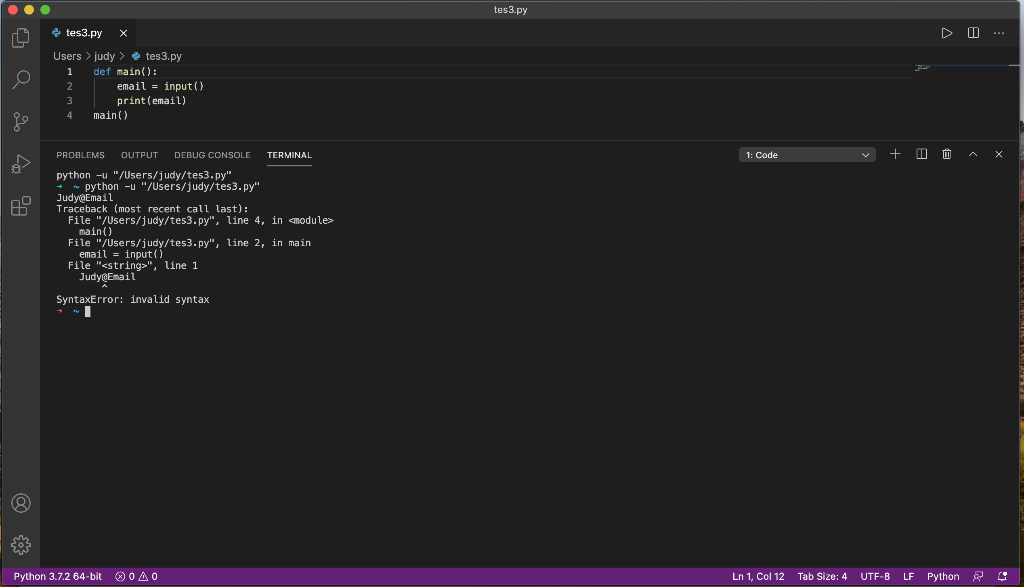Click the errors and warnings counter
Viewport: 1024px width, 587px height.
pos(138,576)
